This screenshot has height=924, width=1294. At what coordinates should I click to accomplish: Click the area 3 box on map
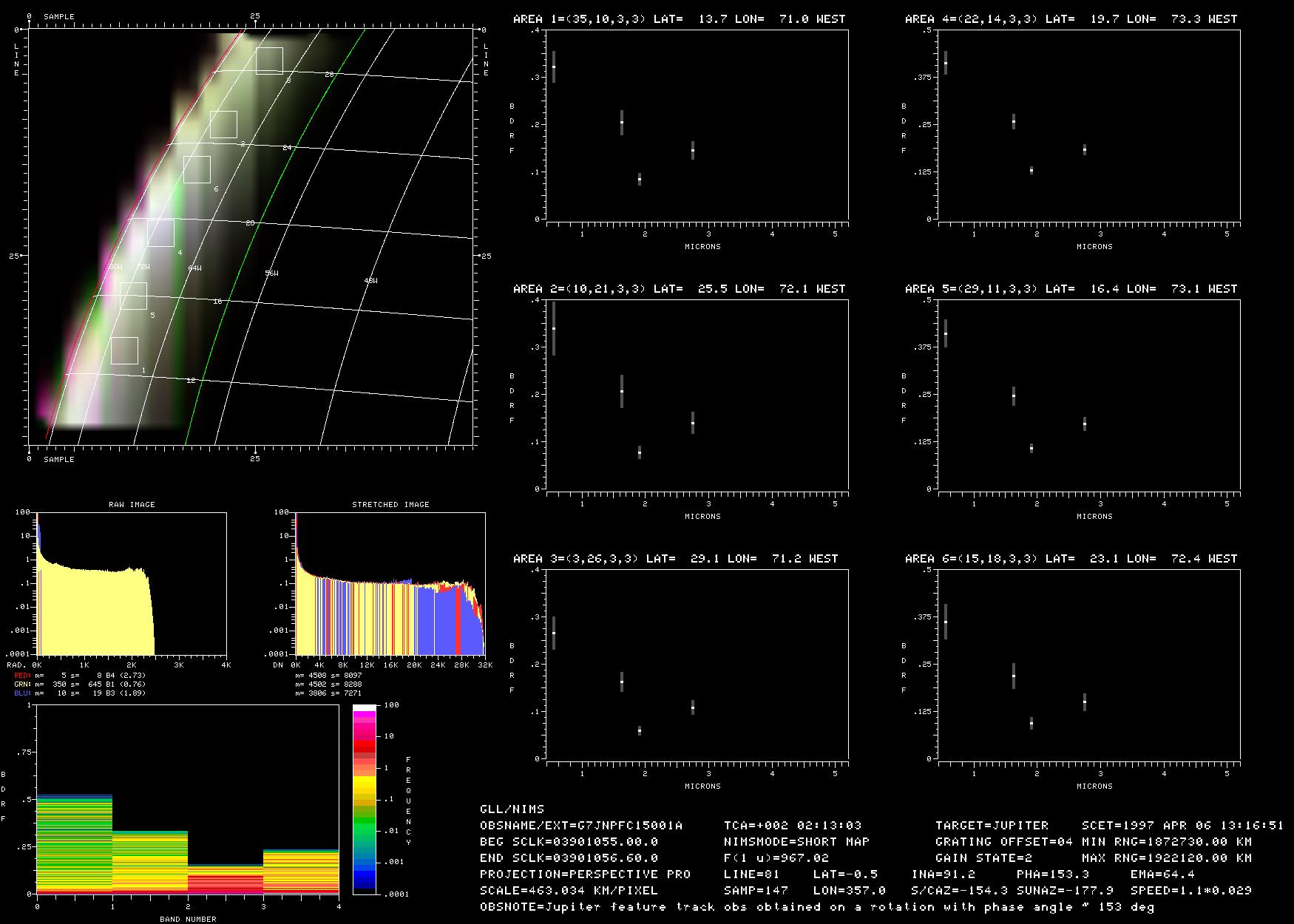[269, 61]
